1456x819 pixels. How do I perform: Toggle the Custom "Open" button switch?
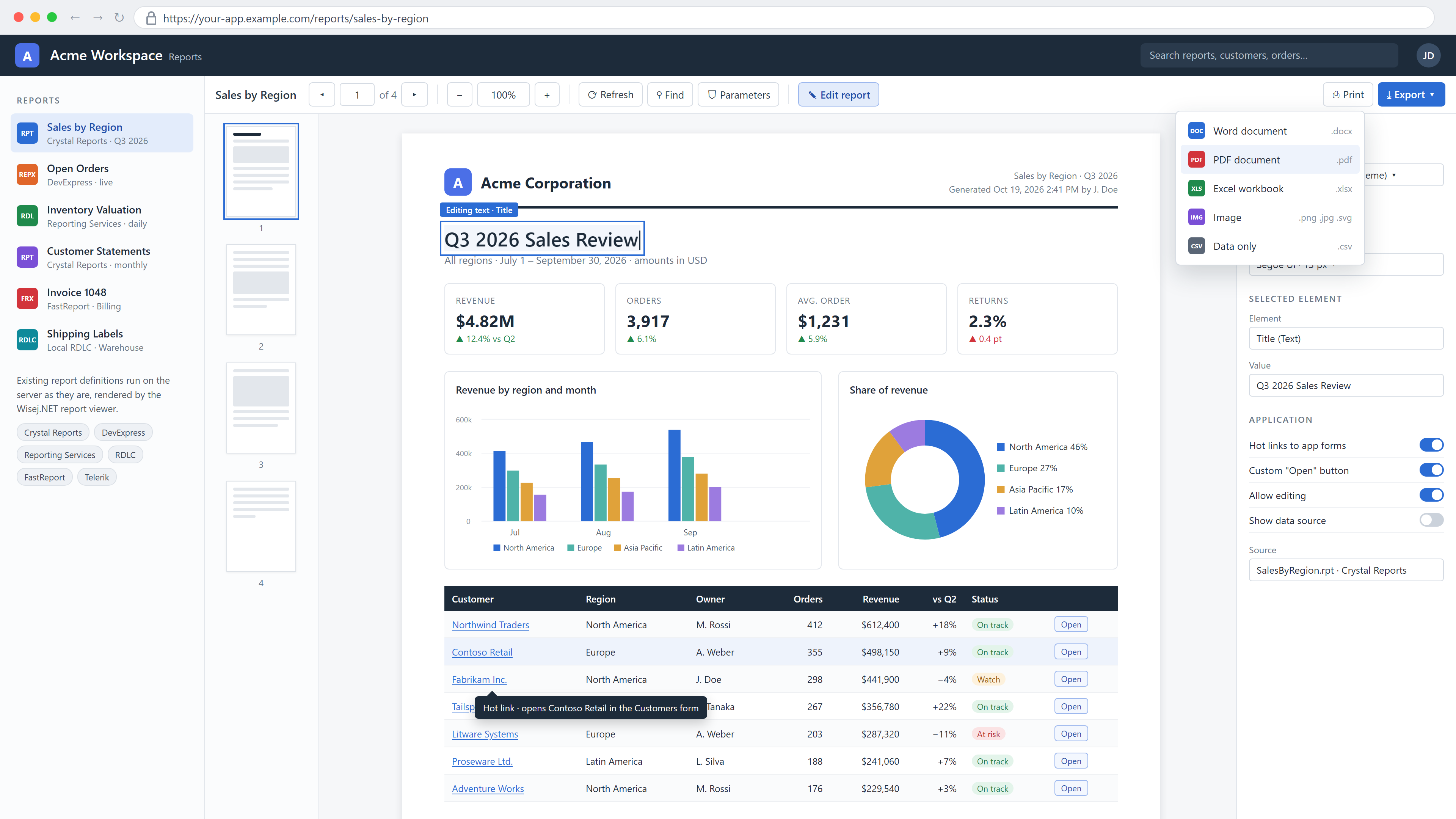pyautogui.click(x=1431, y=470)
